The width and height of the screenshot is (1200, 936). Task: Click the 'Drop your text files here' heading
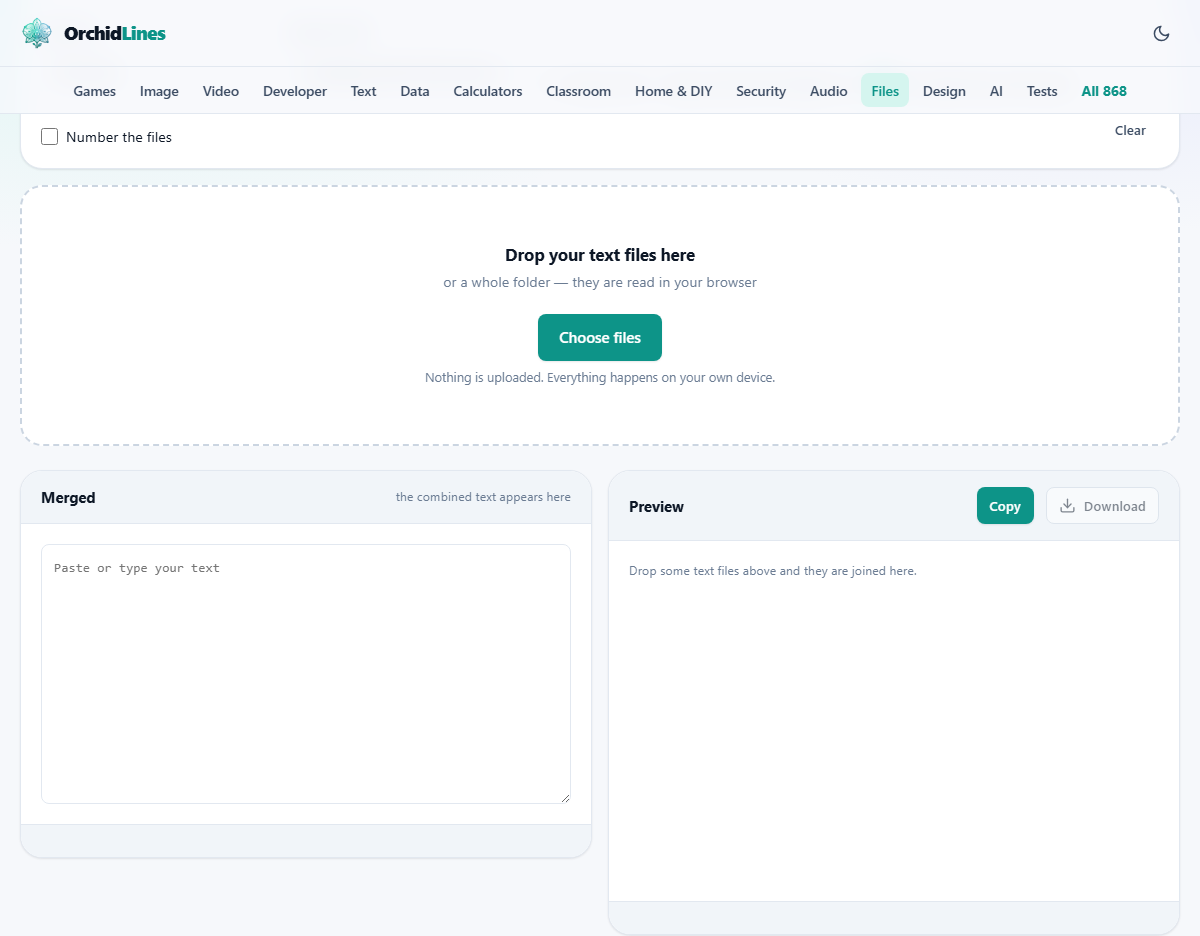600,255
